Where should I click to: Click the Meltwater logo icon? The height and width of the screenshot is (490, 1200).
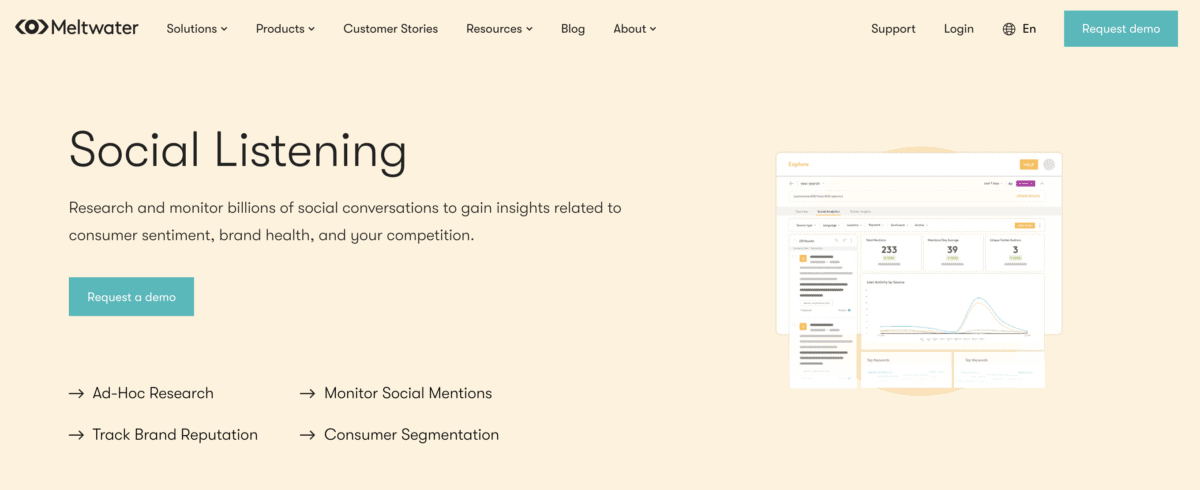coord(31,27)
